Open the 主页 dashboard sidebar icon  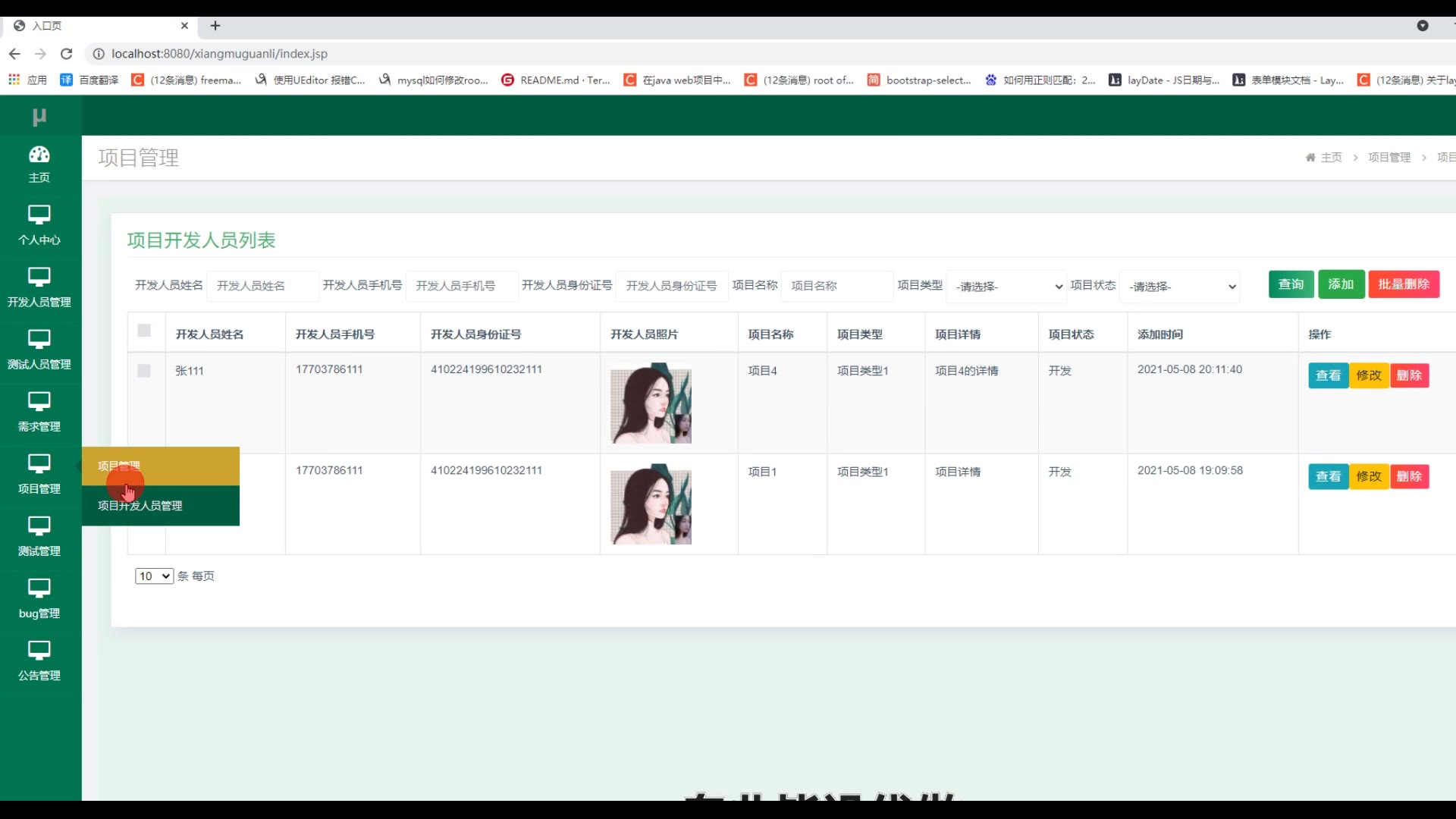click(x=39, y=164)
